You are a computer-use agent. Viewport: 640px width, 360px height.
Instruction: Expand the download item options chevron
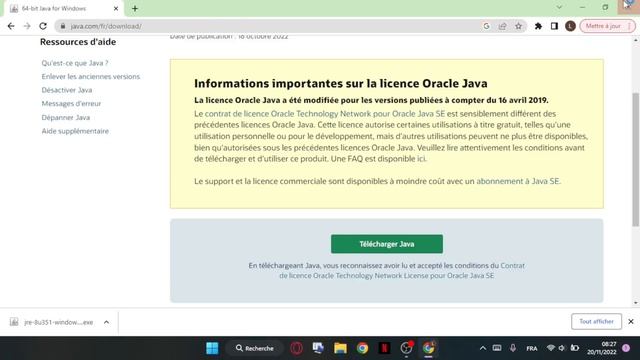(x=107, y=322)
